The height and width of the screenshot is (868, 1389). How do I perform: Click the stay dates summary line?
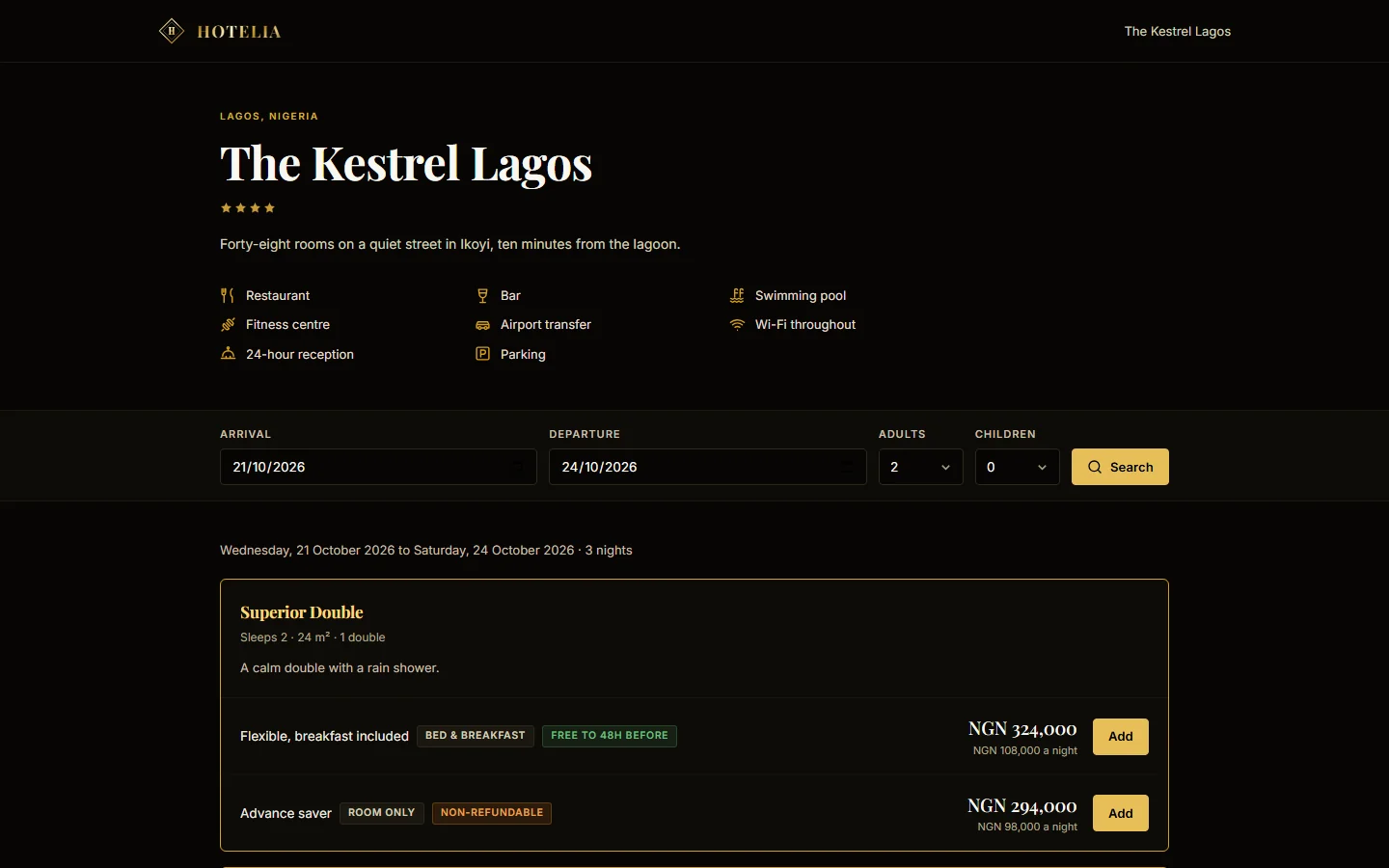click(426, 550)
